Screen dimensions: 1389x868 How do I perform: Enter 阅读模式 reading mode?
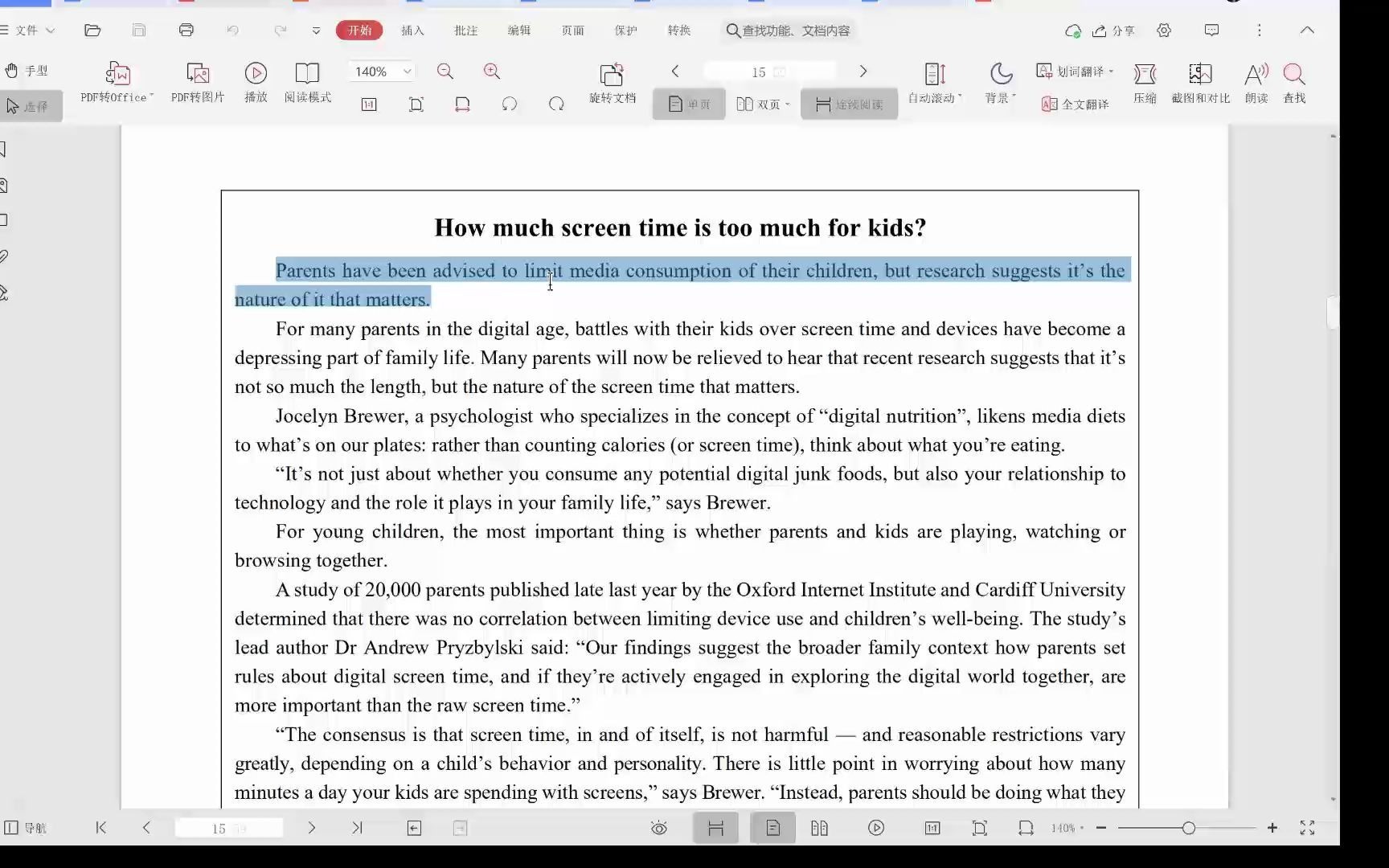(x=307, y=83)
